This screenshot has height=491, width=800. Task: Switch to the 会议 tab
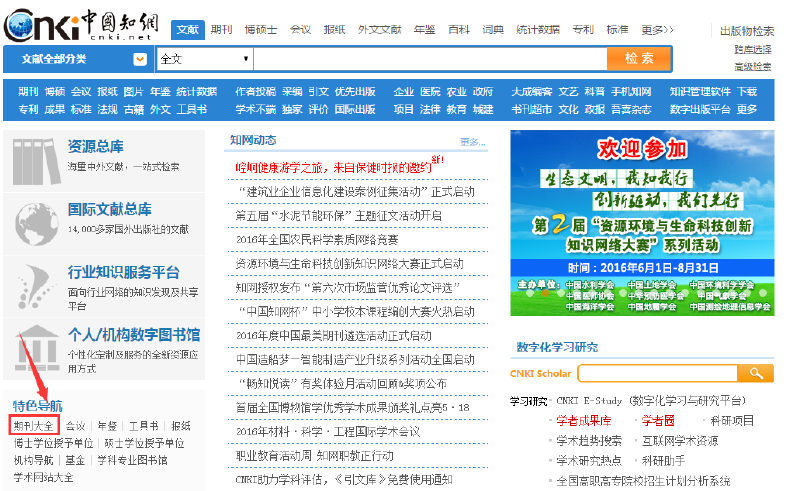[x=300, y=30]
